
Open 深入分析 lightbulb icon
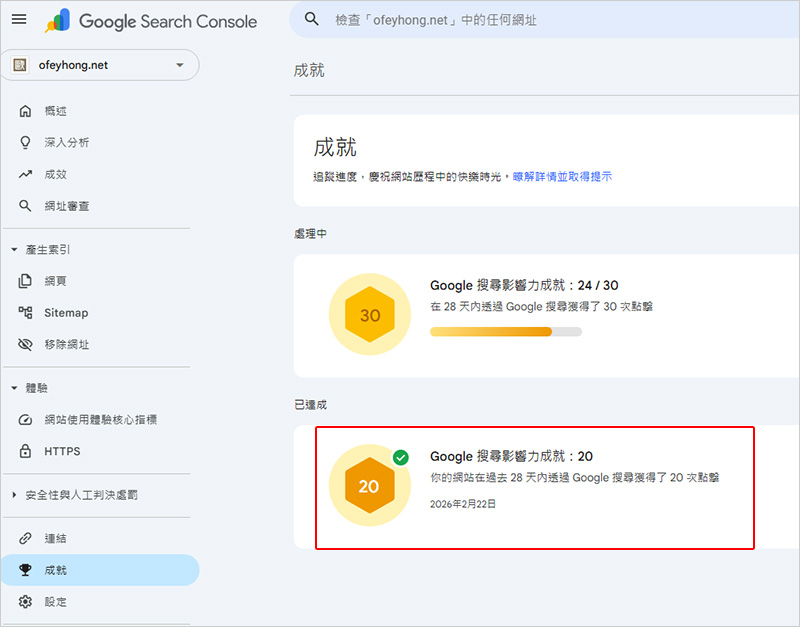click(26, 143)
